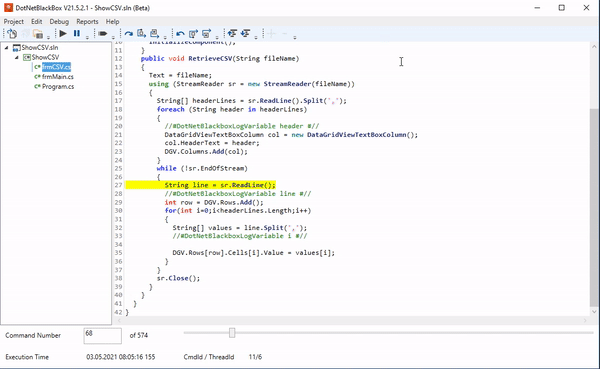The height and width of the screenshot is (369, 600).
Task: Click the Play execution toolbar icon
Action: pyautogui.click(x=63, y=34)
